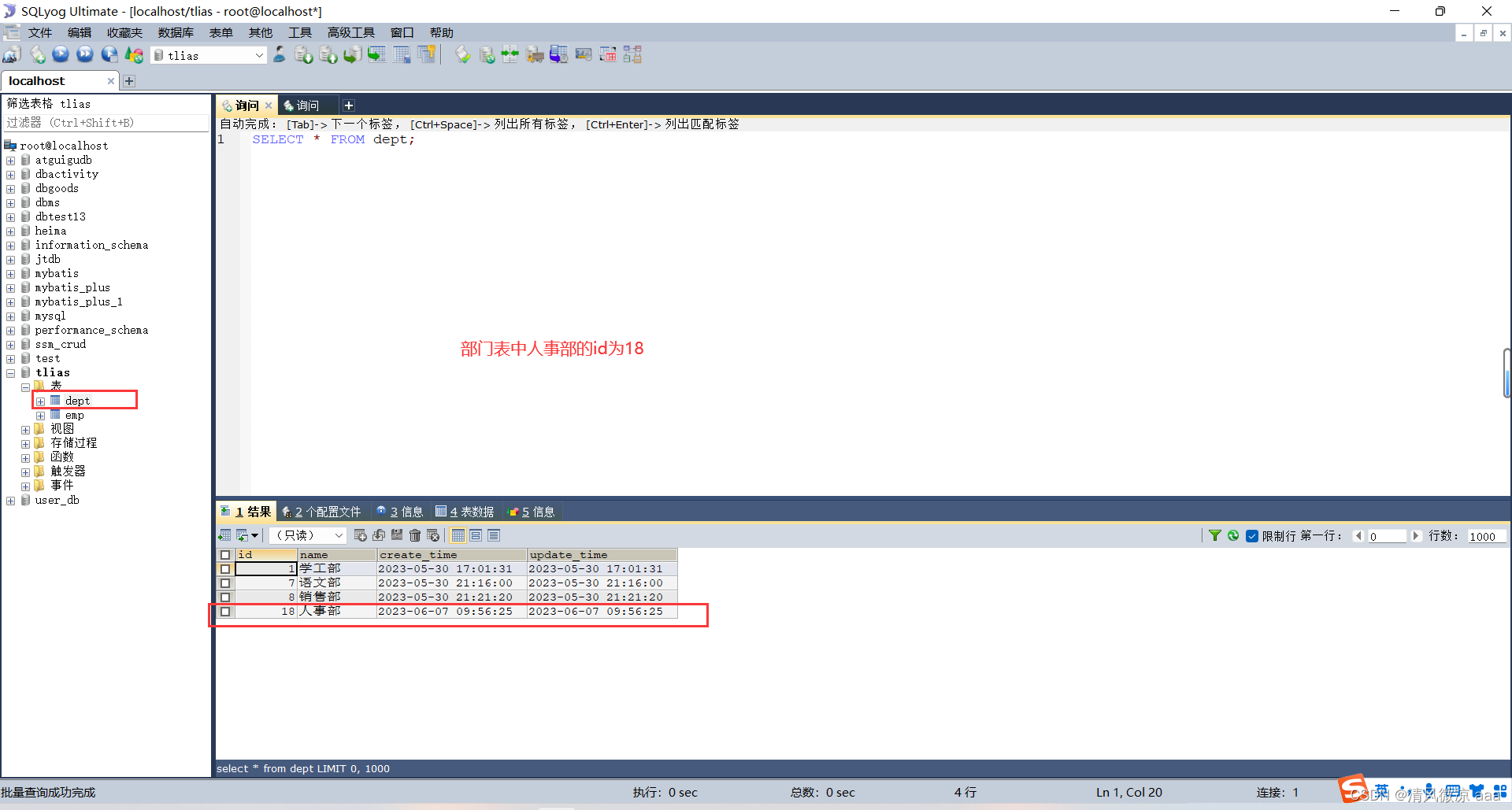Check the row checkbox for 人事部

225,612
